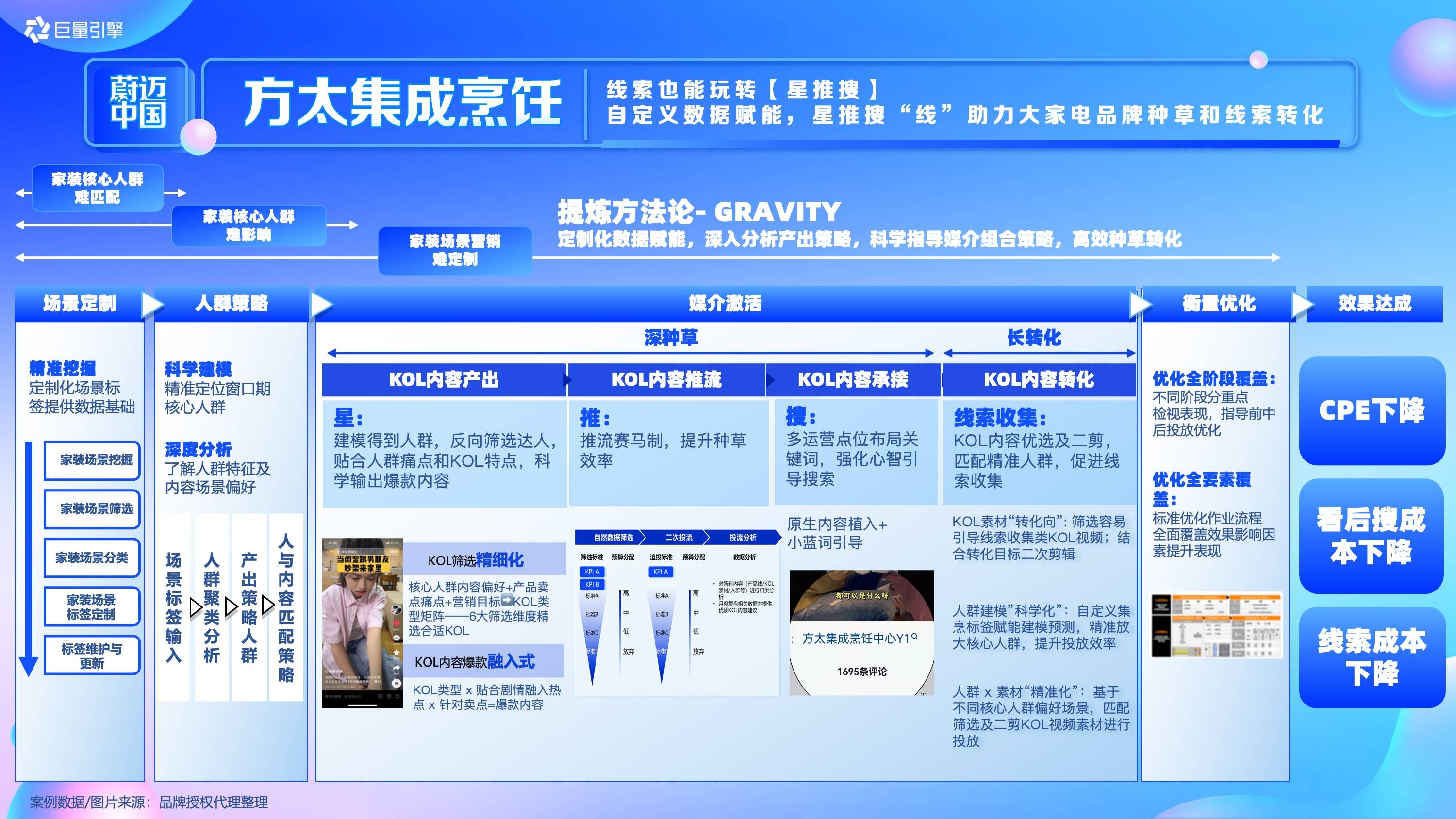
Task: Click arrow between 场景定制 and 人群策略
Action: click(x=151, y=305)
